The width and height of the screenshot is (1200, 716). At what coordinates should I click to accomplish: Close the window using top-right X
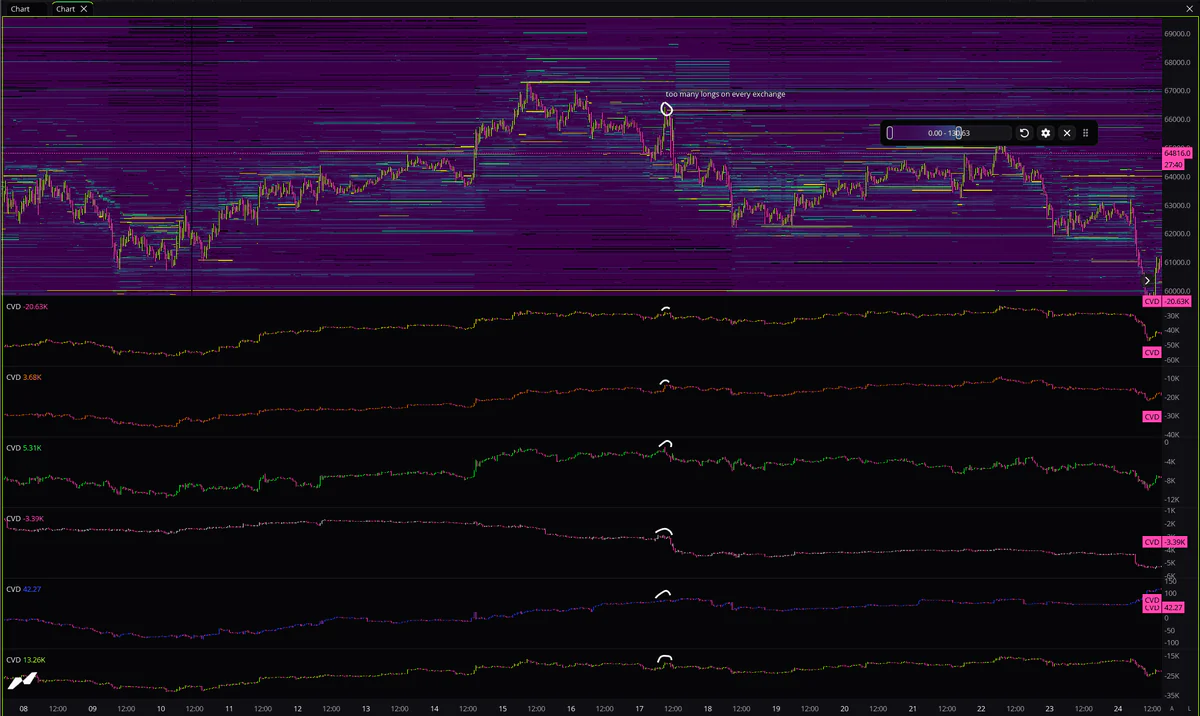[x=1189, y=8]
